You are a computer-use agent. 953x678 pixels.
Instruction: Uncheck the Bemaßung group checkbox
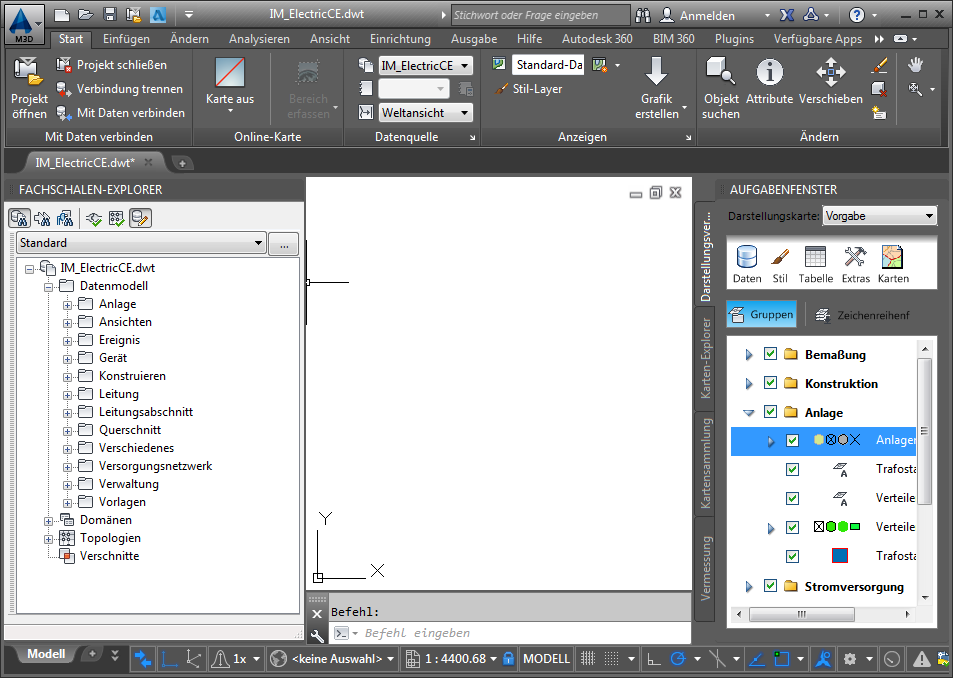[x=770, y=354]
